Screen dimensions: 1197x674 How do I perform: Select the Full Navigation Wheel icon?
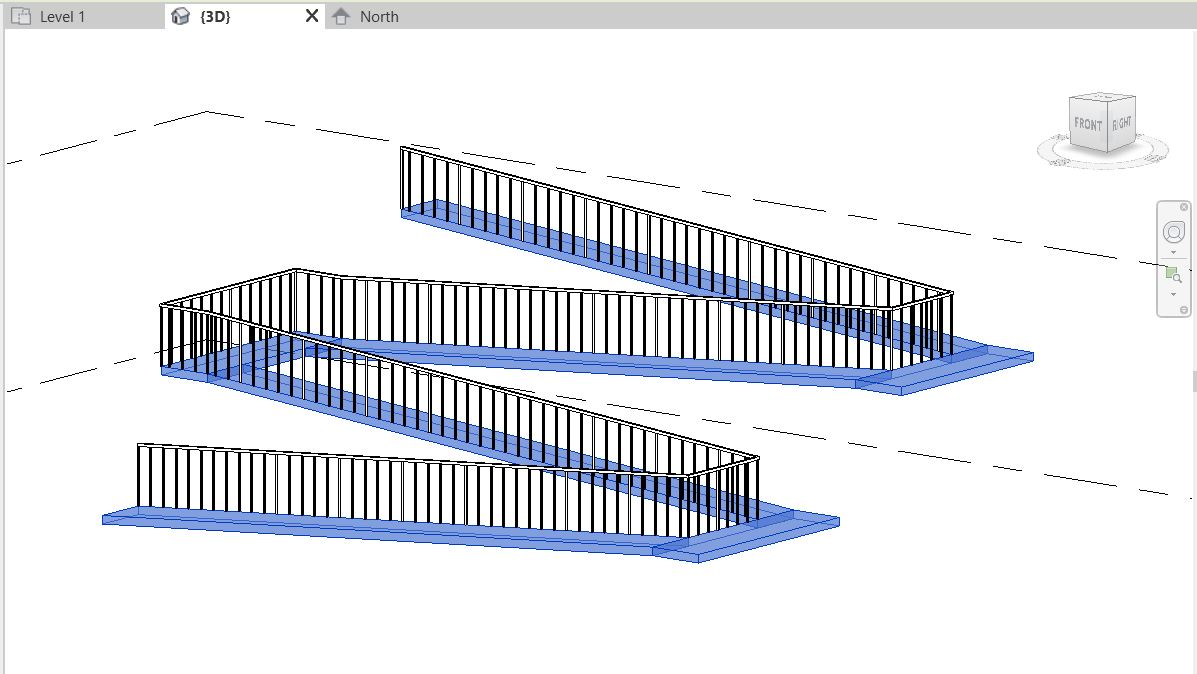pyautogui.click(x=1172, y=231)
